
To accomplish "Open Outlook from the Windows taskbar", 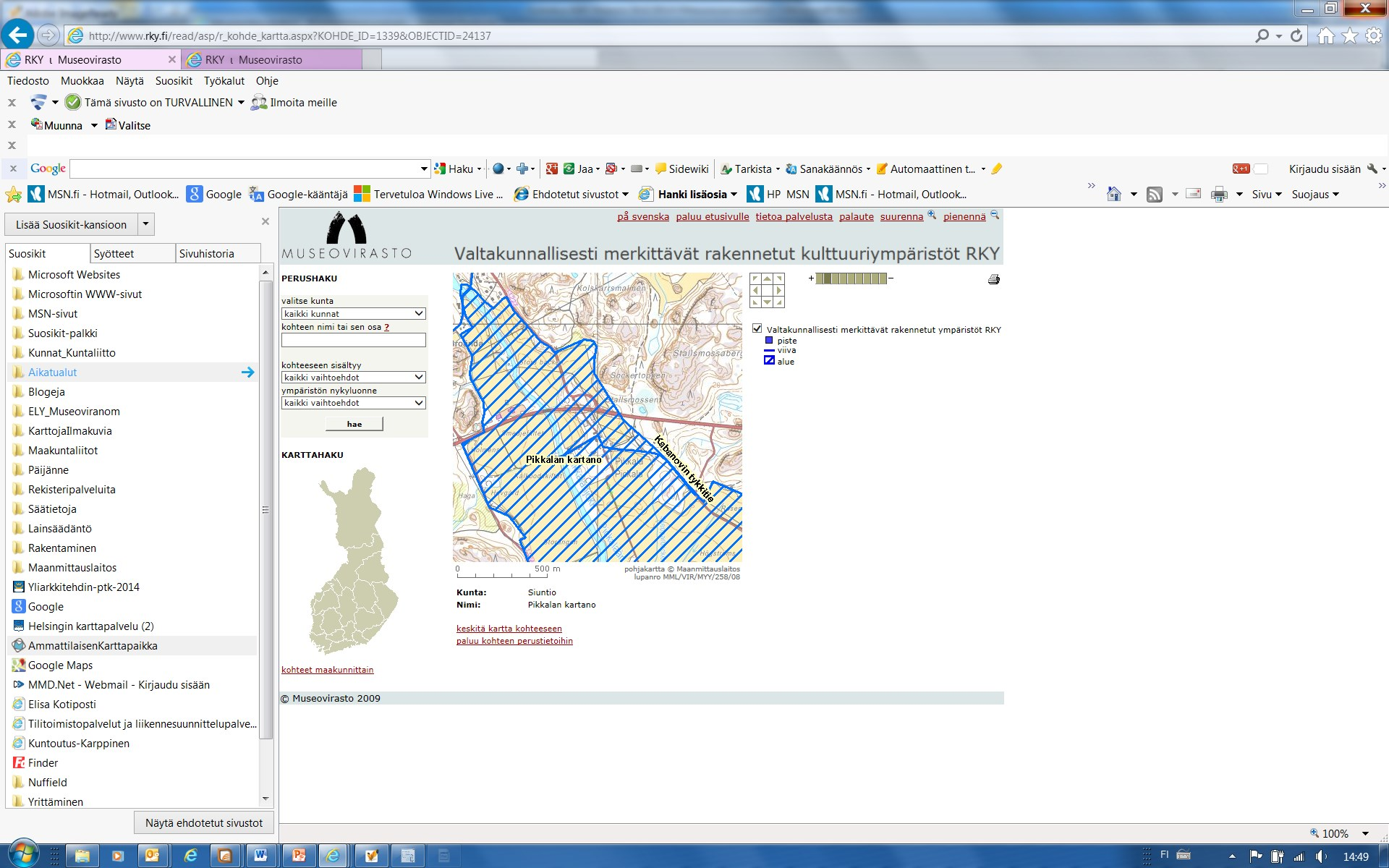I will coord(152,856).
